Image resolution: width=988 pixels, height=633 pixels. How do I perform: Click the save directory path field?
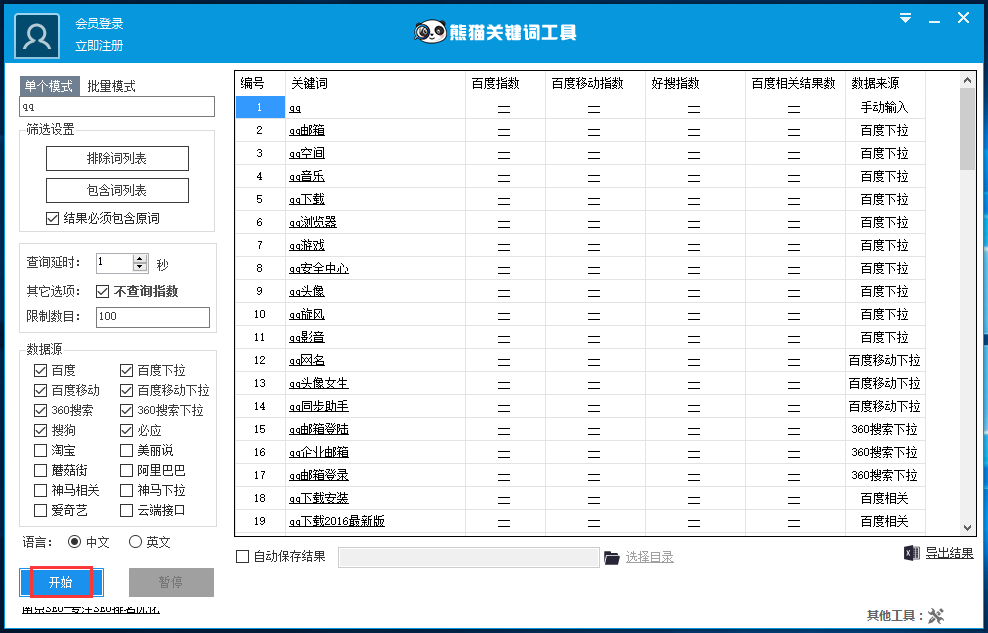coord(468,557)
